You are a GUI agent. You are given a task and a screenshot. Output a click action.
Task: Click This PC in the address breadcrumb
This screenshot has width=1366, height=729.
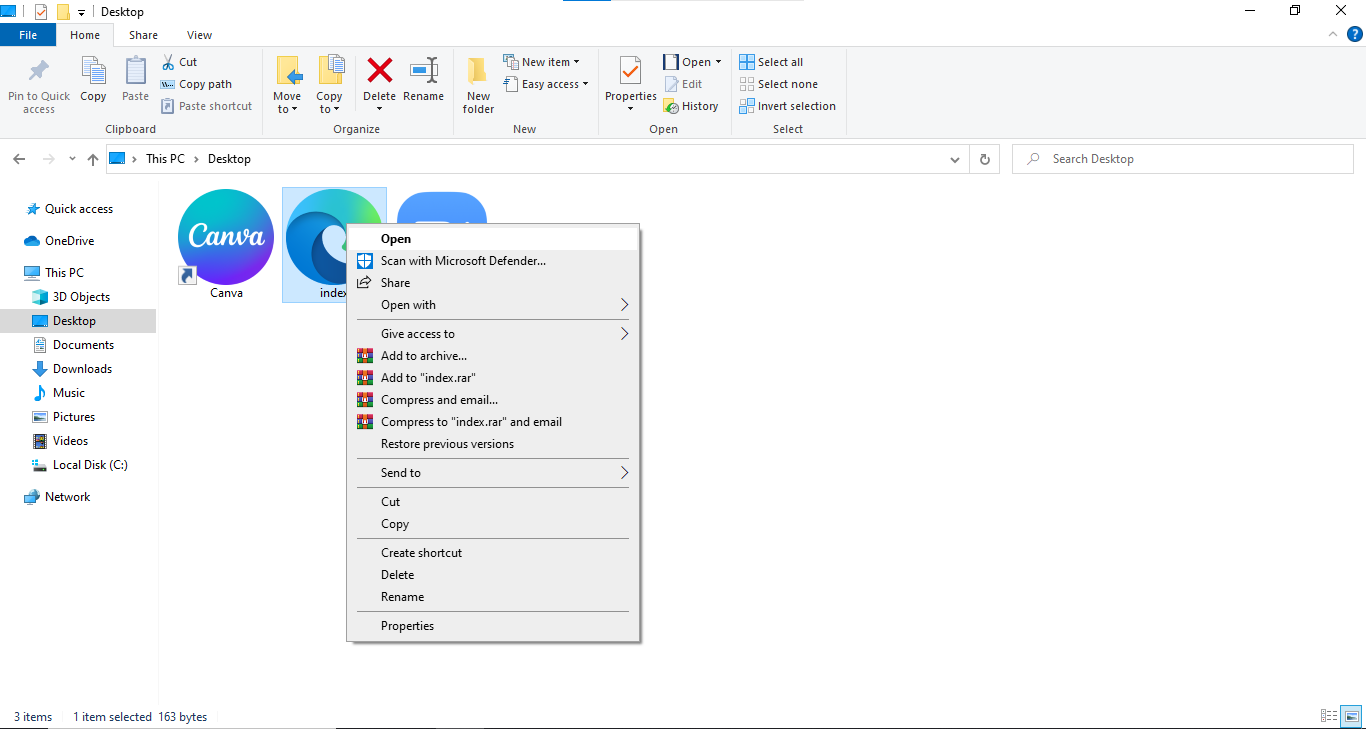click(164, 159)
